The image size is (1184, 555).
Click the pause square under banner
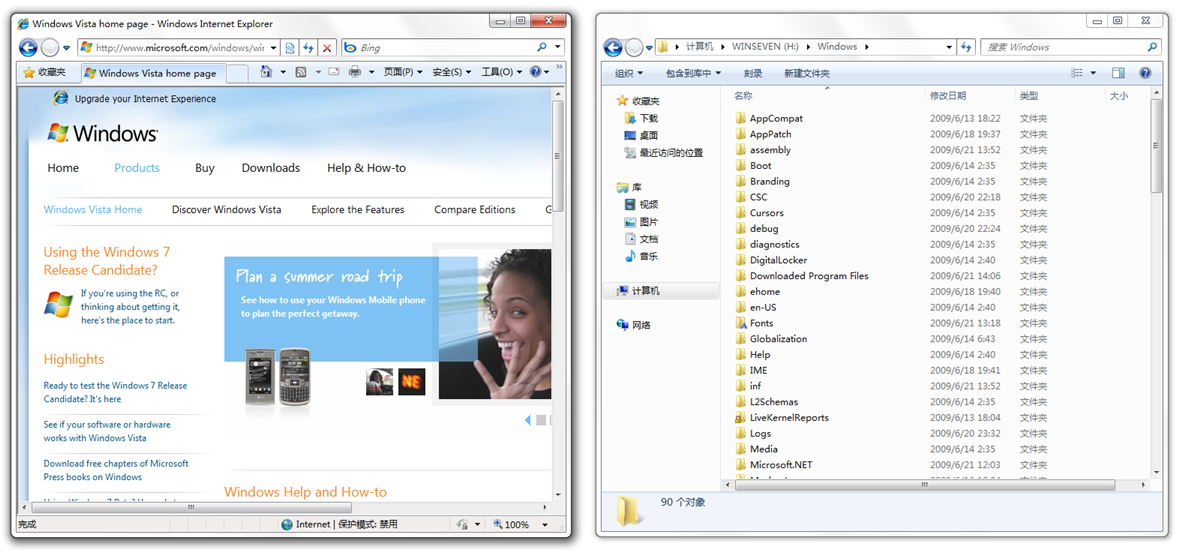[541, 420]
